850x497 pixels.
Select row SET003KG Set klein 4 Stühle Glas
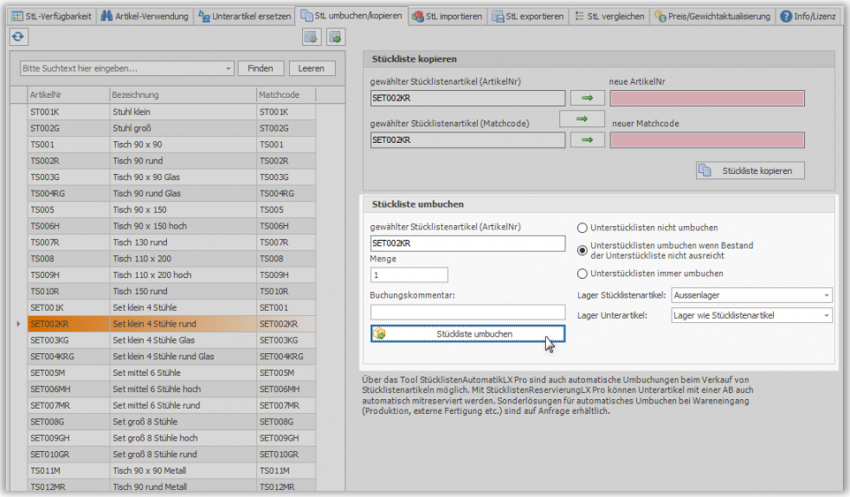tap(171, 340)
